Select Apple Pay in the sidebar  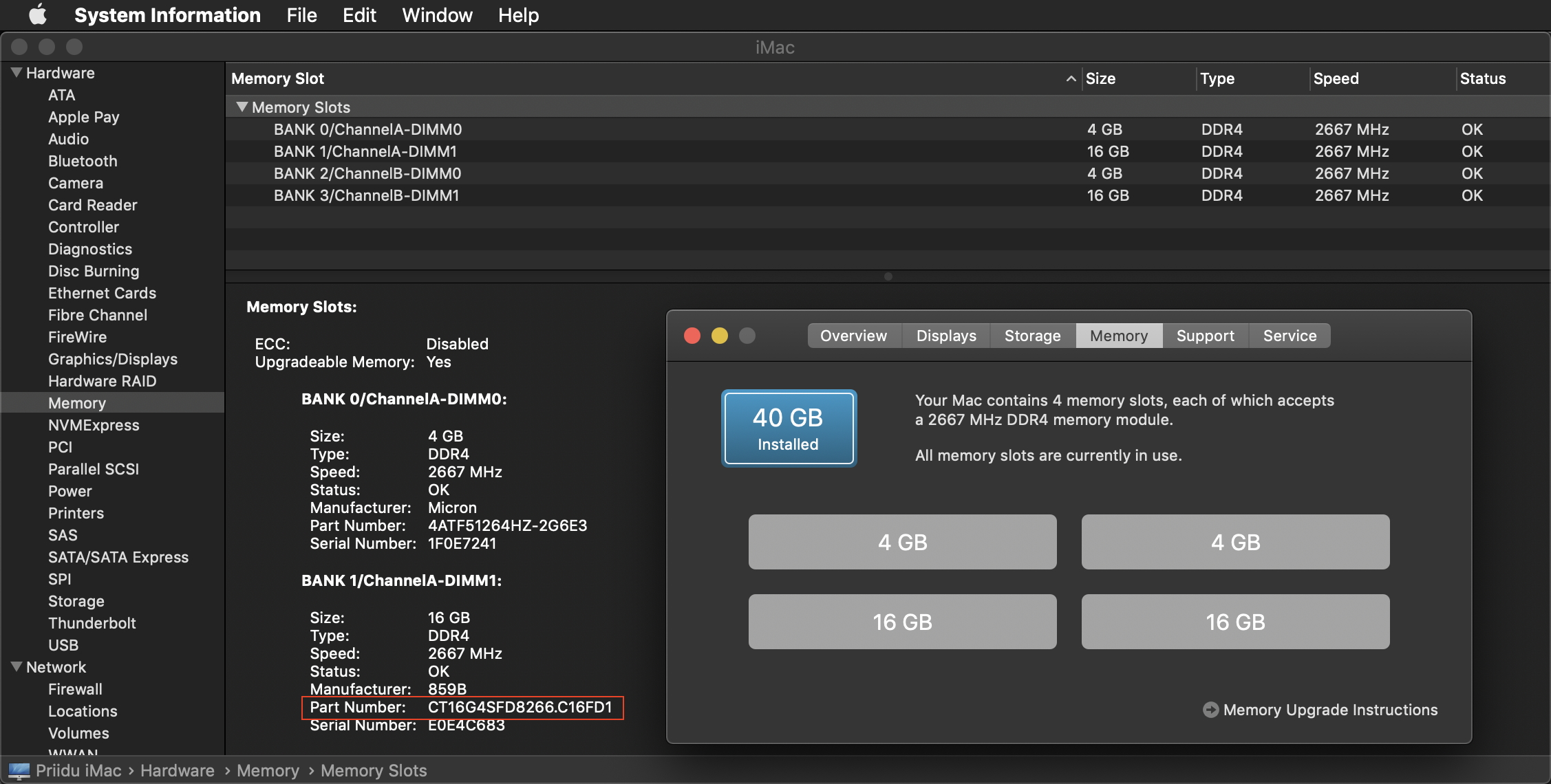point(84,117)
